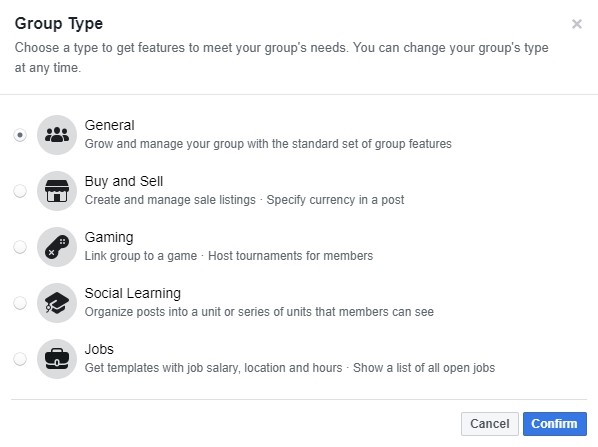Image resolution: width=598 pixels, height=447 pixels.
Task: Pick the Social Learning radio button
Action: tap(20, 303)
